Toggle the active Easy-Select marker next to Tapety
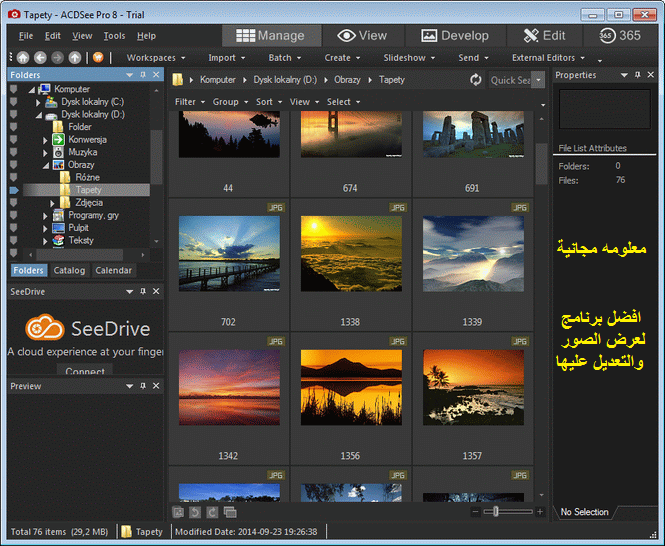This screenshot has height=546, width=665. [x=14, y=190]
